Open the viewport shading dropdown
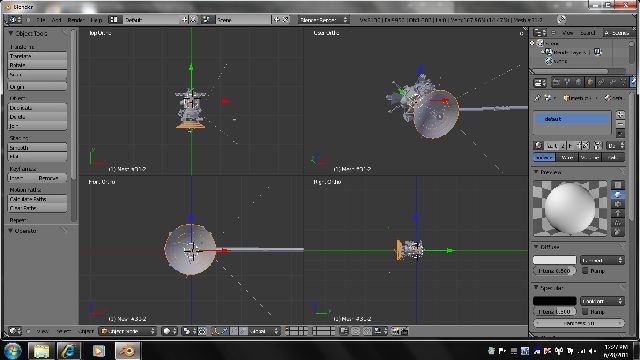 [x=169, y=331]
